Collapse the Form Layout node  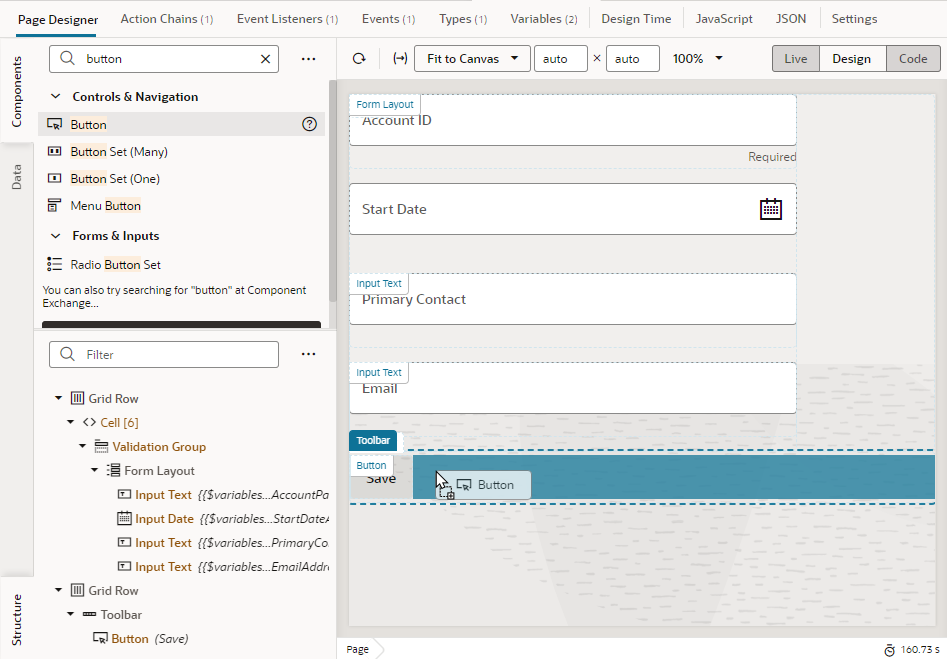(x=95, y=470)
